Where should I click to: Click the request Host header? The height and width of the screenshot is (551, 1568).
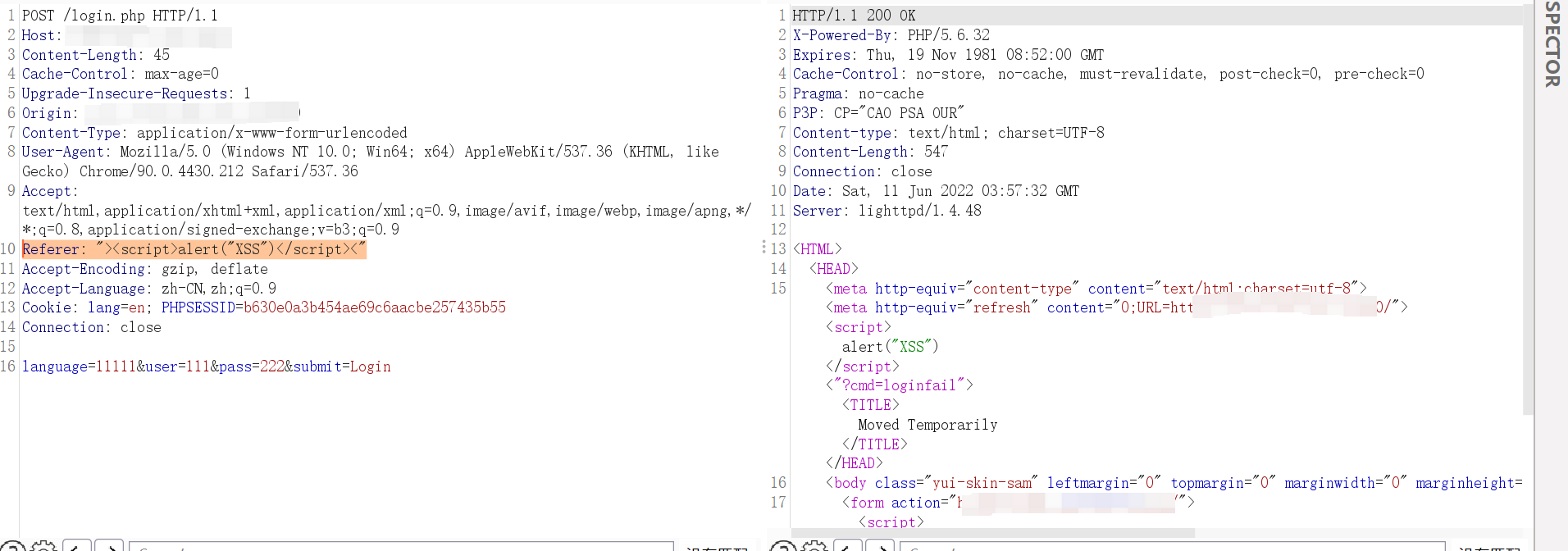coord(126,35)
